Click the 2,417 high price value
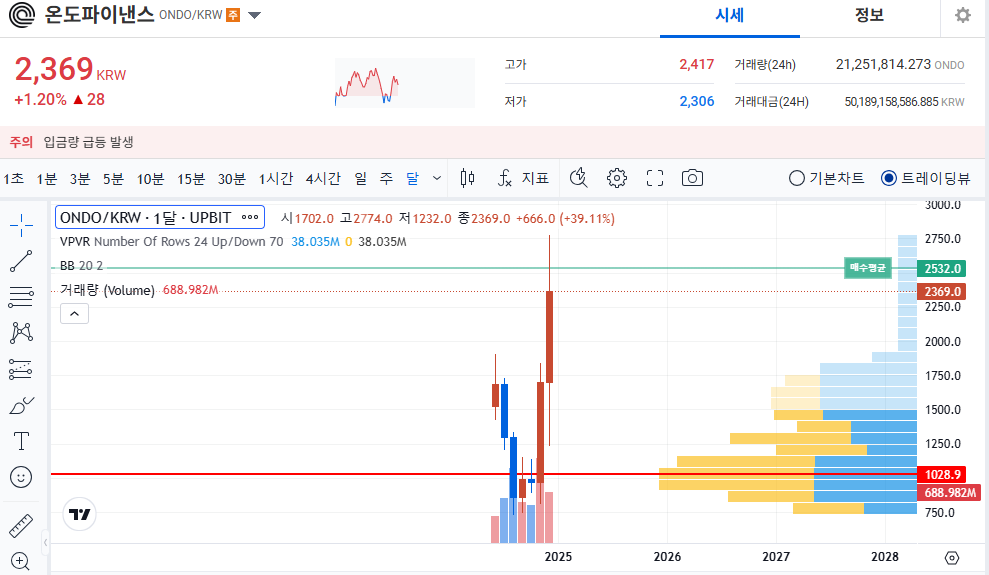This screenshot has height=575, width=989. tap(696, 64)
